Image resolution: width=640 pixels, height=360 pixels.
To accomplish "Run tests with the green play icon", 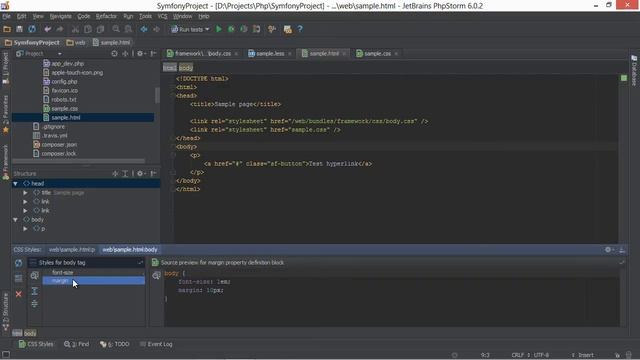I will 219,29.
